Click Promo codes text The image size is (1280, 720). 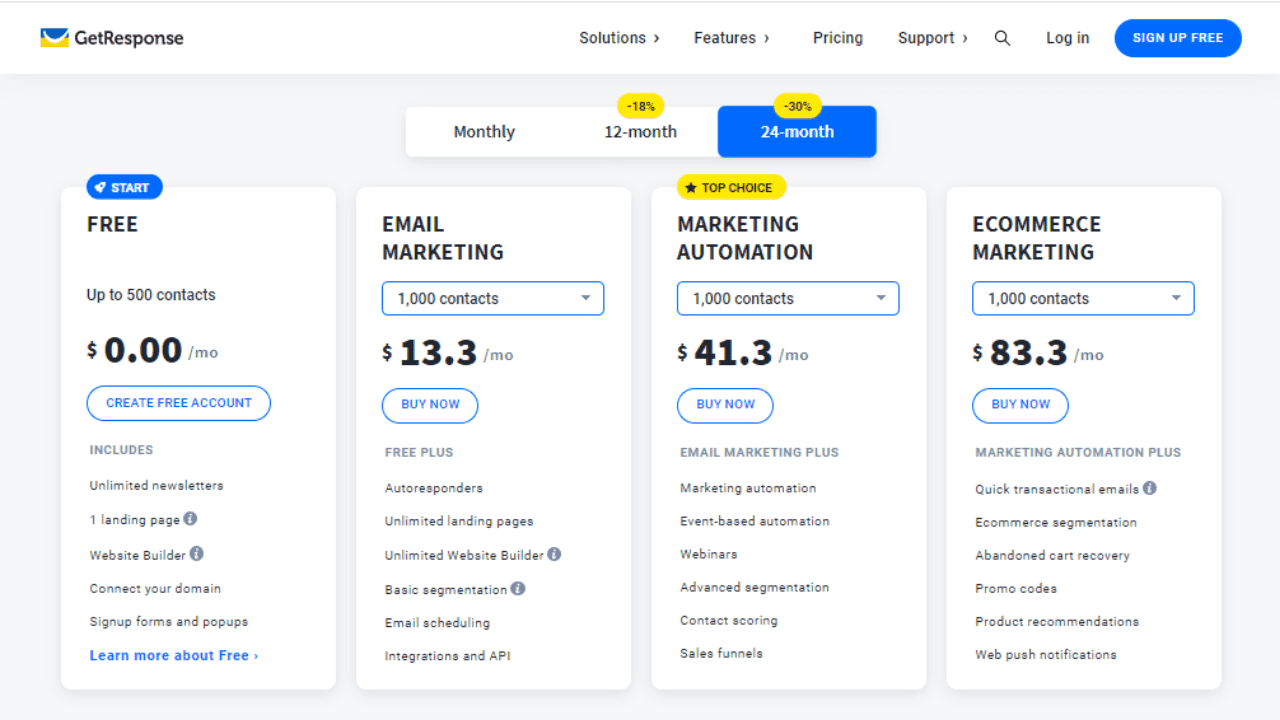coord(1016,588)
